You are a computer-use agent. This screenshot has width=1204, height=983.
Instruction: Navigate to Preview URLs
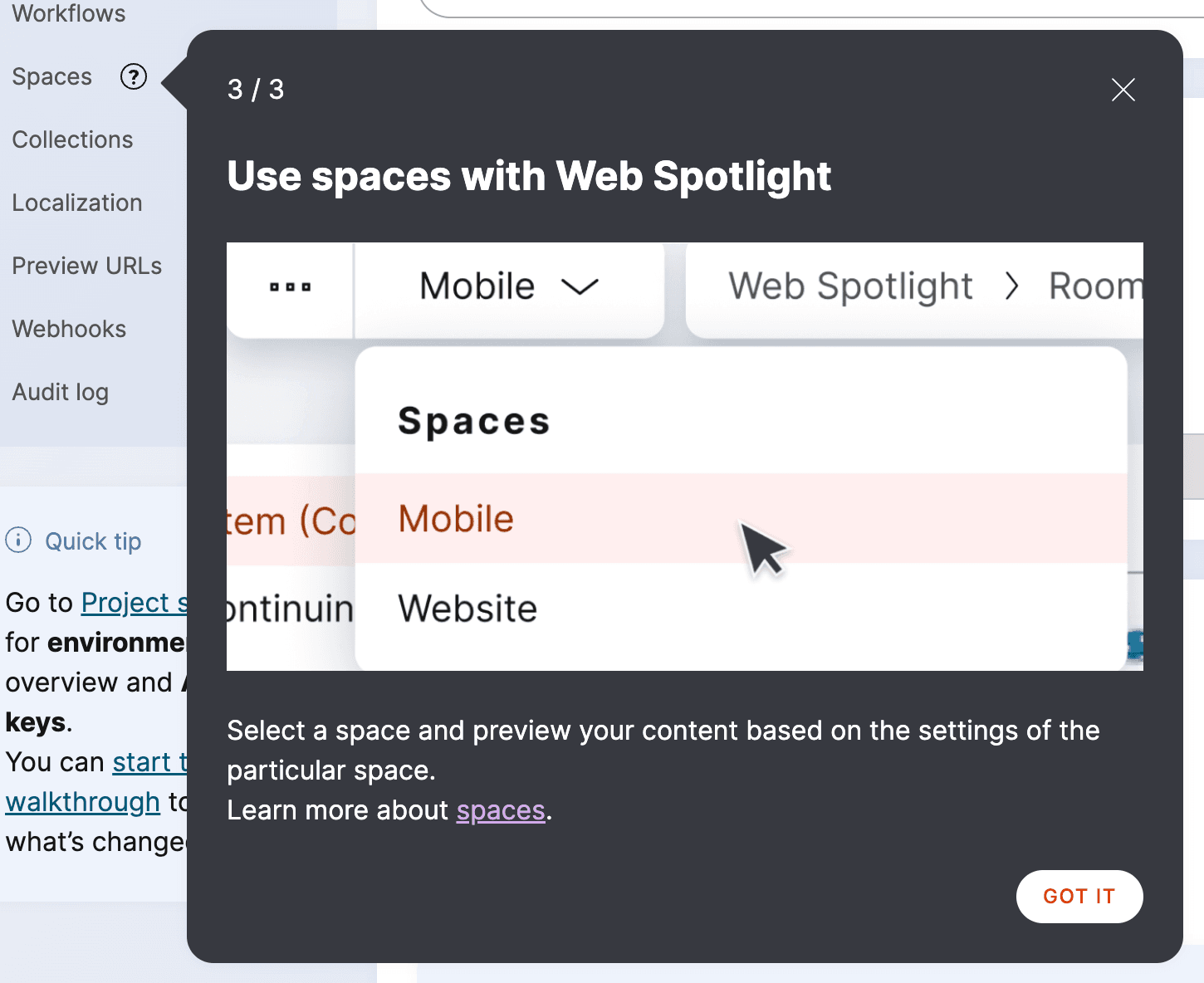87,267
